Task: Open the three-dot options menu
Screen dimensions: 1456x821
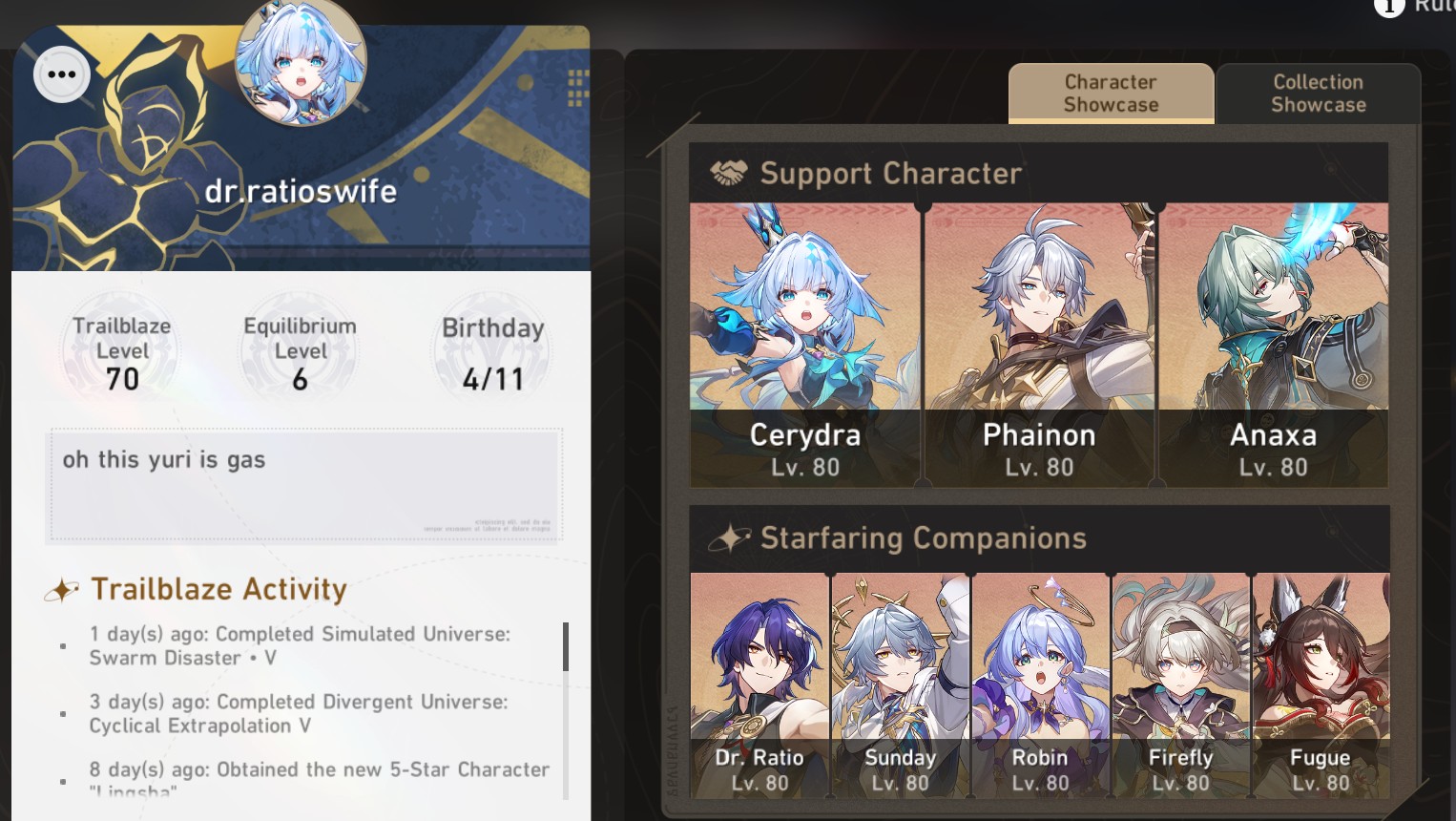Action: click(62, 74)
